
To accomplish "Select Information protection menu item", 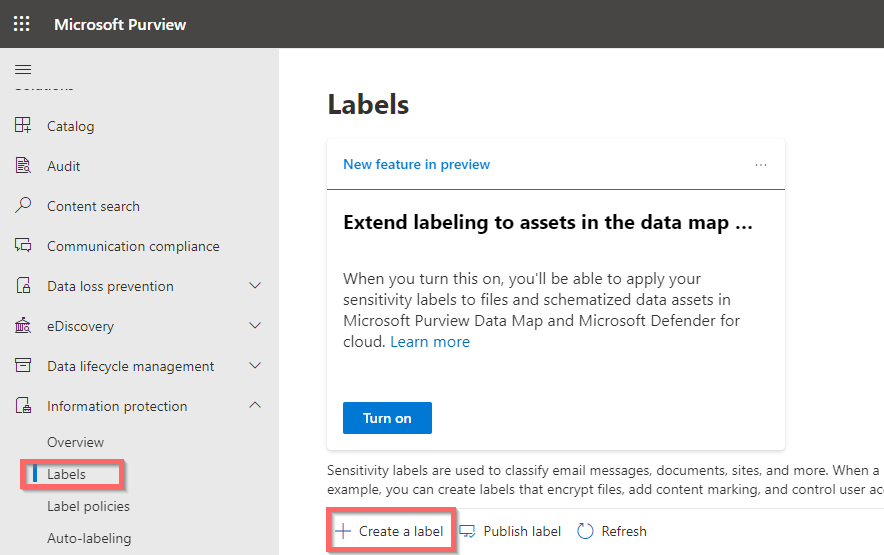I will [x=117, y=407].
